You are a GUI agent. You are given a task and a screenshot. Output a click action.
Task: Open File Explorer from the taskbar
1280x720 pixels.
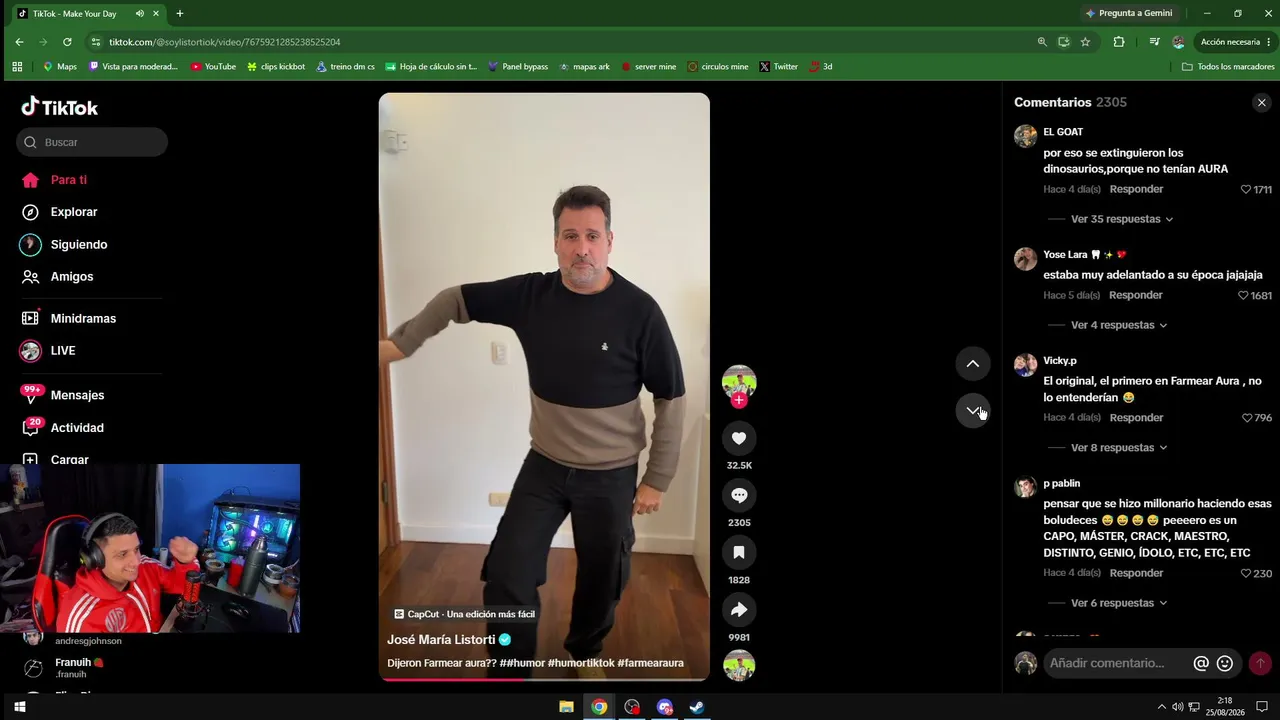[566, 707]
